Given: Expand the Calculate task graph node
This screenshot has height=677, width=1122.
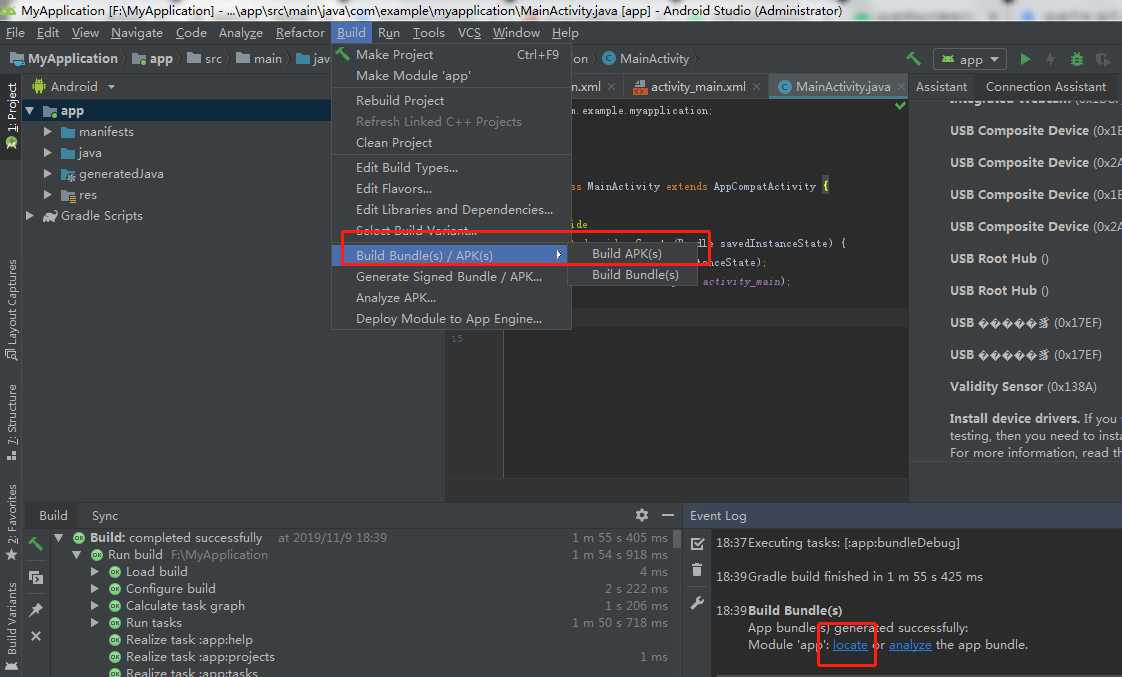Looking at the screenshot, I should tap(94, 605).
